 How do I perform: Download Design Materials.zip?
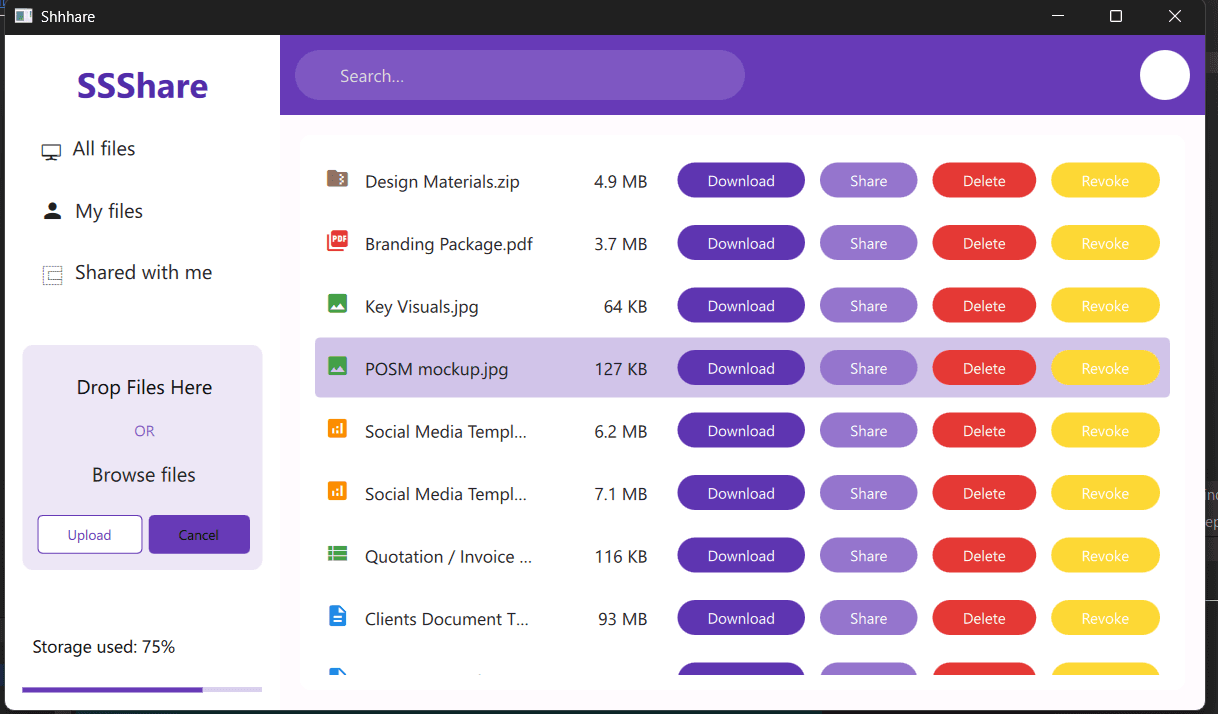[741, 181]
